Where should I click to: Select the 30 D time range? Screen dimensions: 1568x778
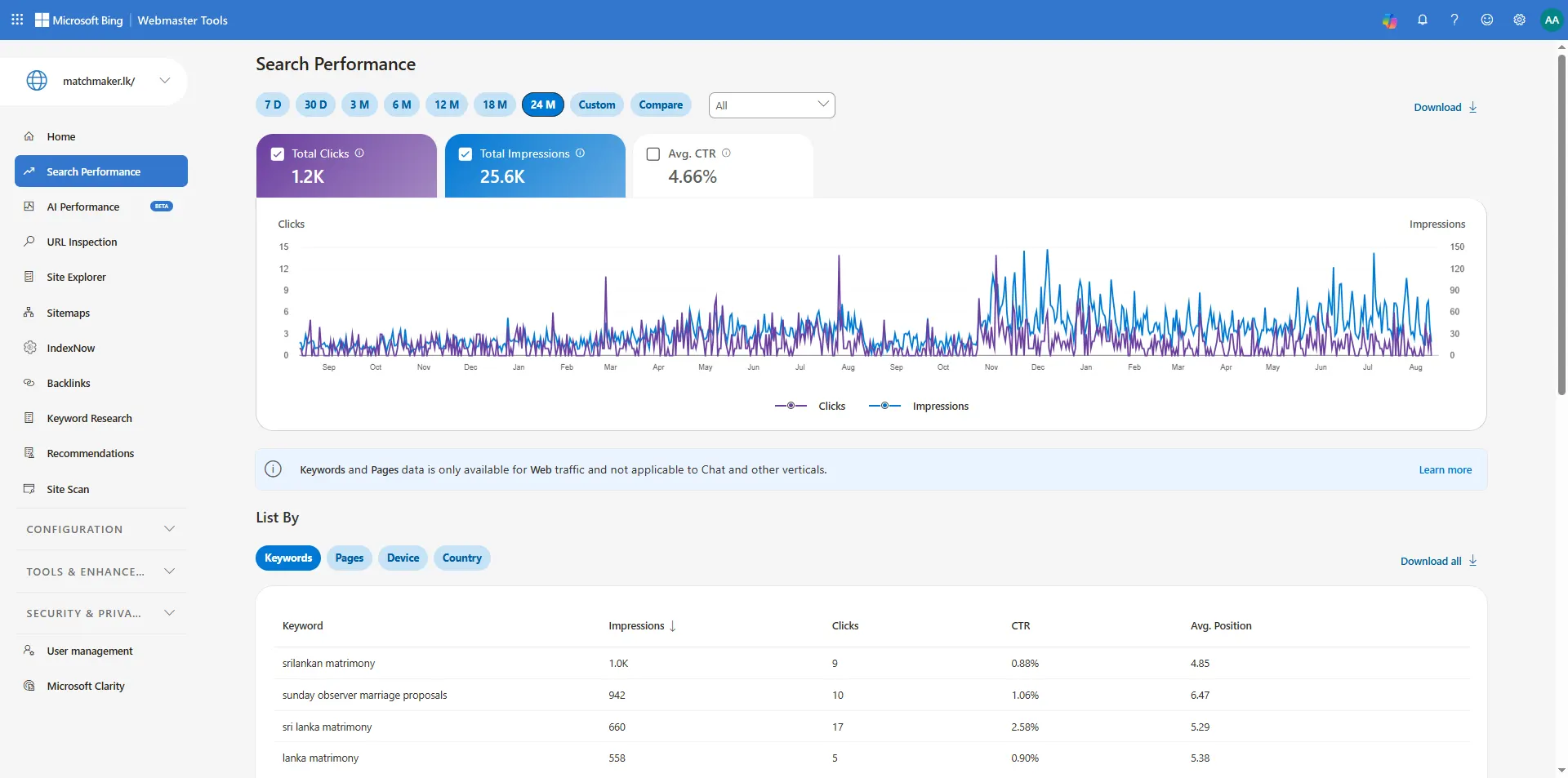tap(316, 104)
